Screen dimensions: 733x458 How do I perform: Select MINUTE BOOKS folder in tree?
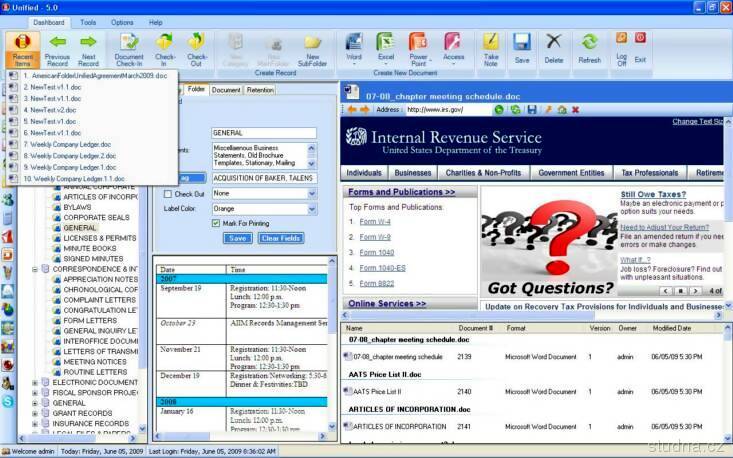click(x=90, y=248)
